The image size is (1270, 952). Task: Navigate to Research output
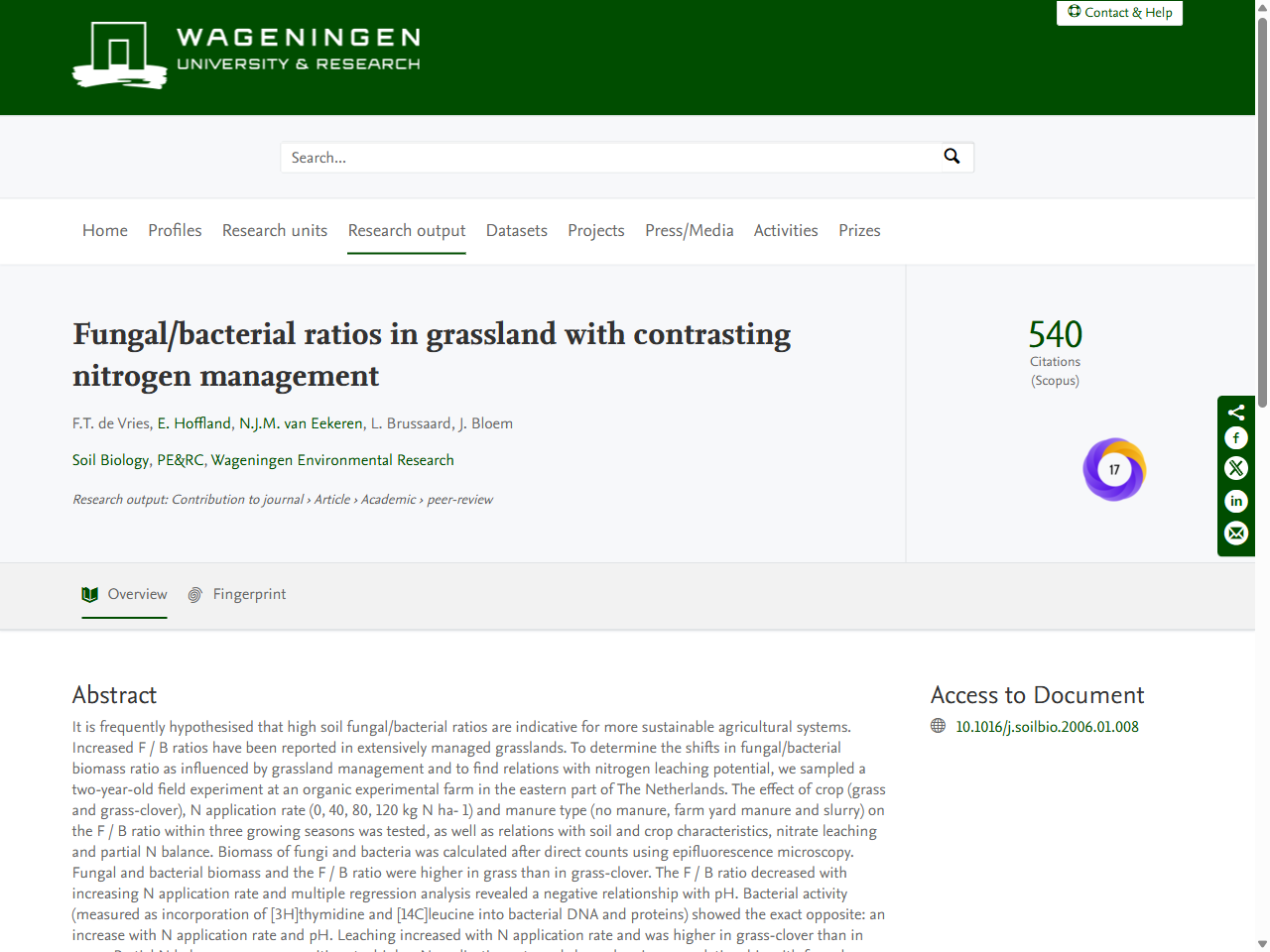click(406, 230)
